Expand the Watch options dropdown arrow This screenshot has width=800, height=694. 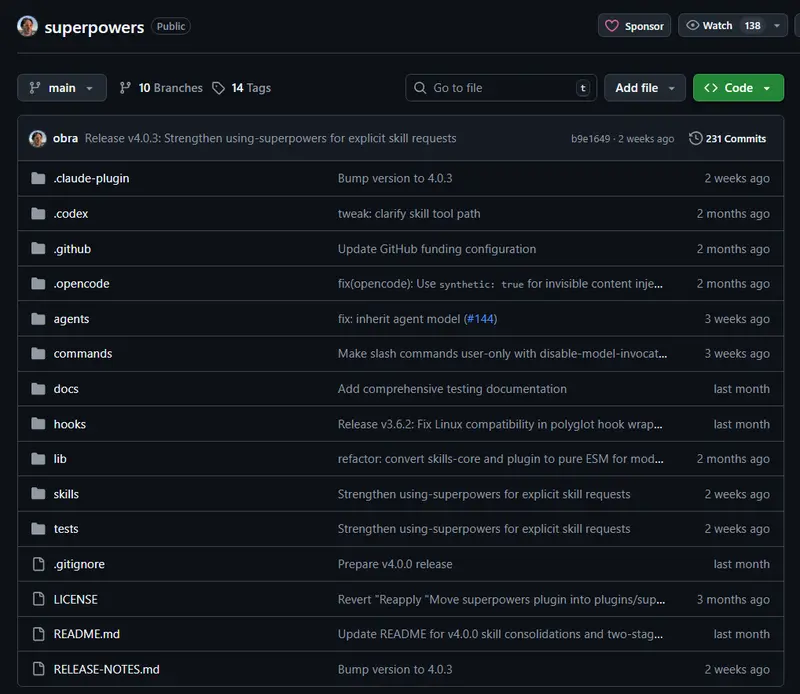click(x=778, y=26)
